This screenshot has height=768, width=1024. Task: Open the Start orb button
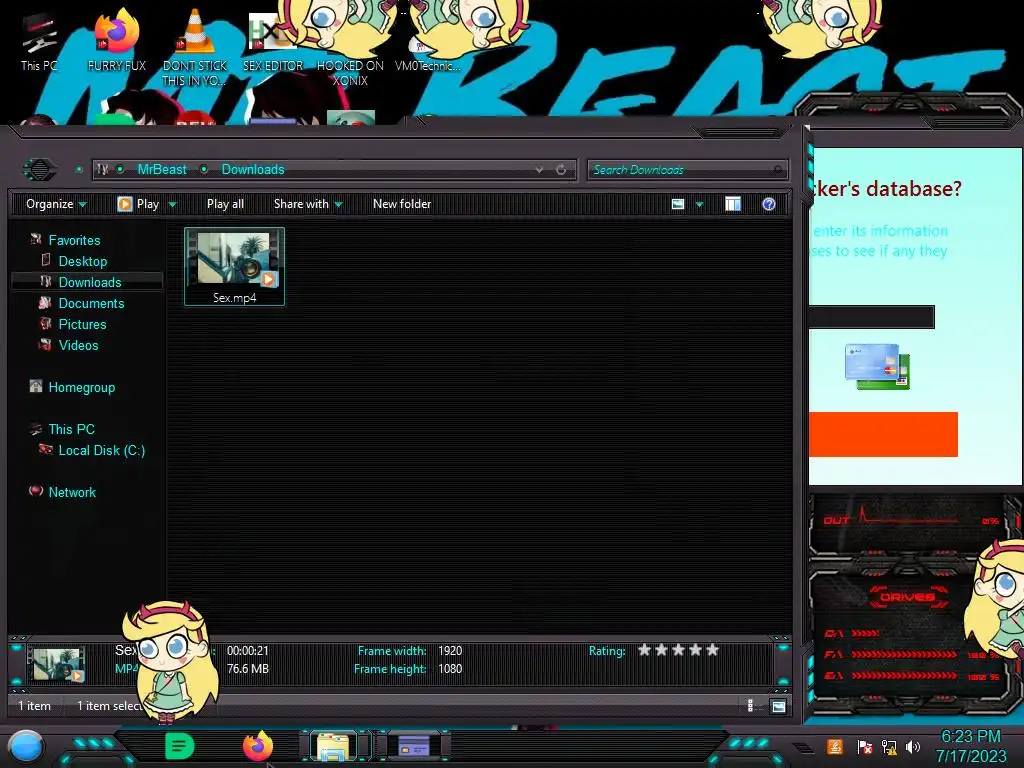click(x=27, y=746)
